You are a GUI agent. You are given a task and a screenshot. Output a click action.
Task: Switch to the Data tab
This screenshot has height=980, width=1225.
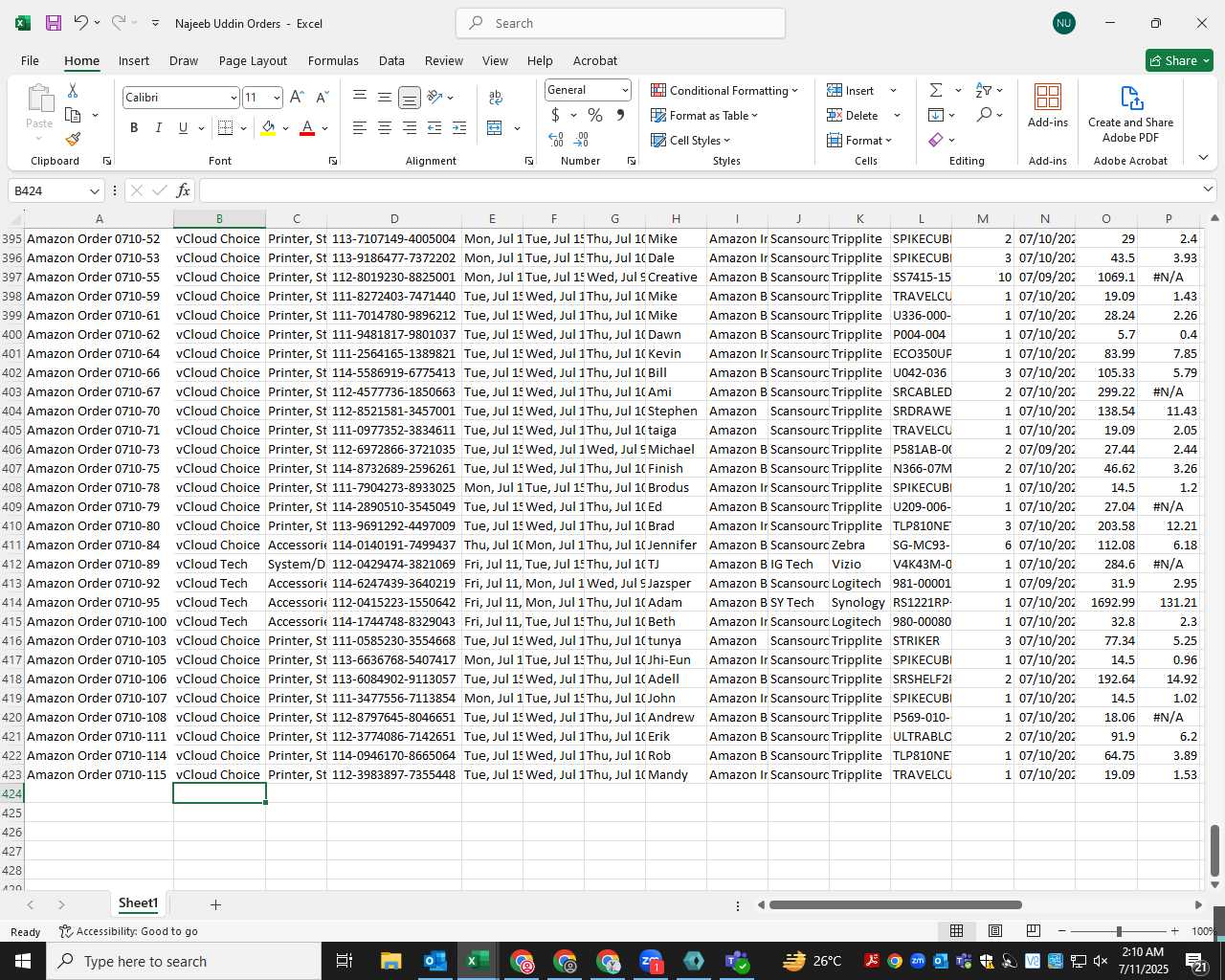coord(391,60)
